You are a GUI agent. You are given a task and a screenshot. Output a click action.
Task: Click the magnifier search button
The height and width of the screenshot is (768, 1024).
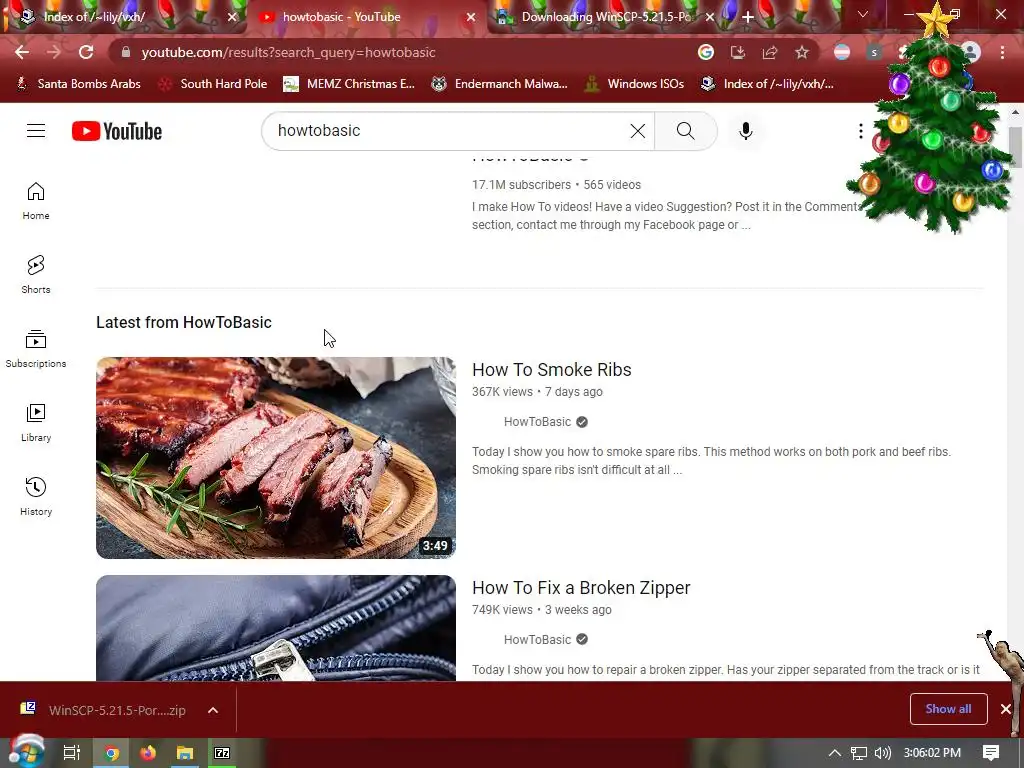pos(686,131)
